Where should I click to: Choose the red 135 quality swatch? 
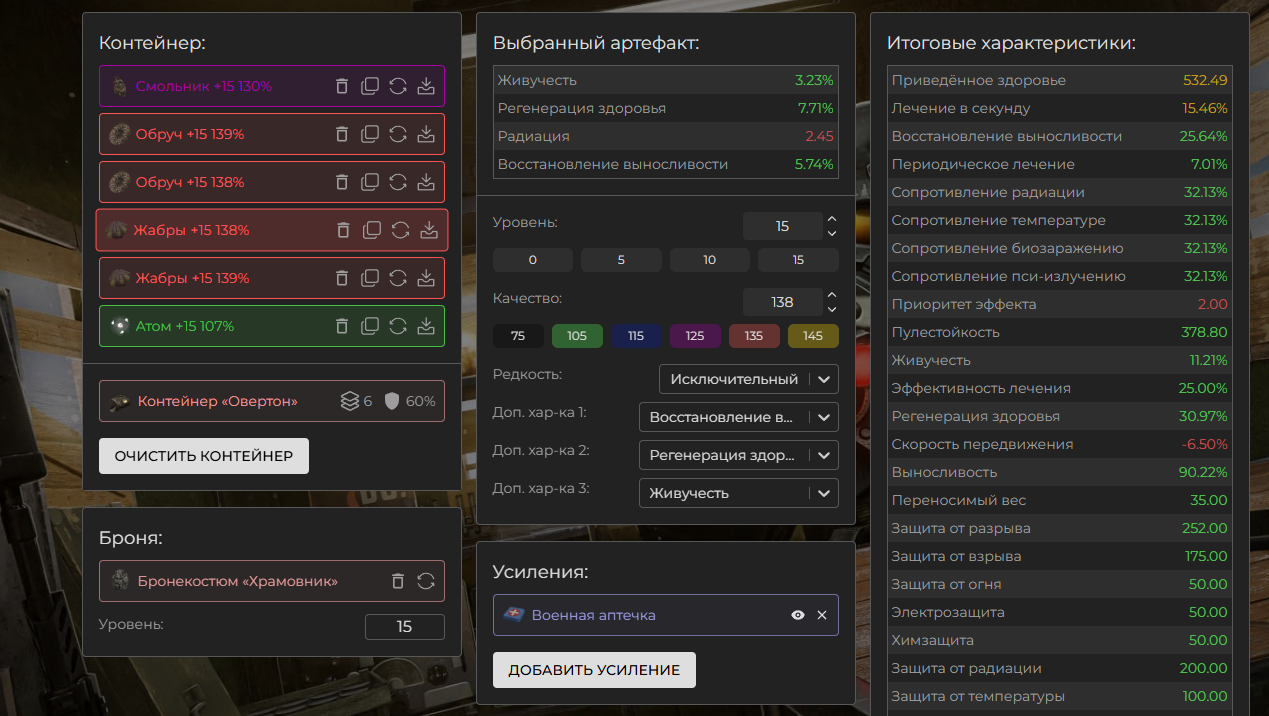pyautogui.click(x=754, y=336)
